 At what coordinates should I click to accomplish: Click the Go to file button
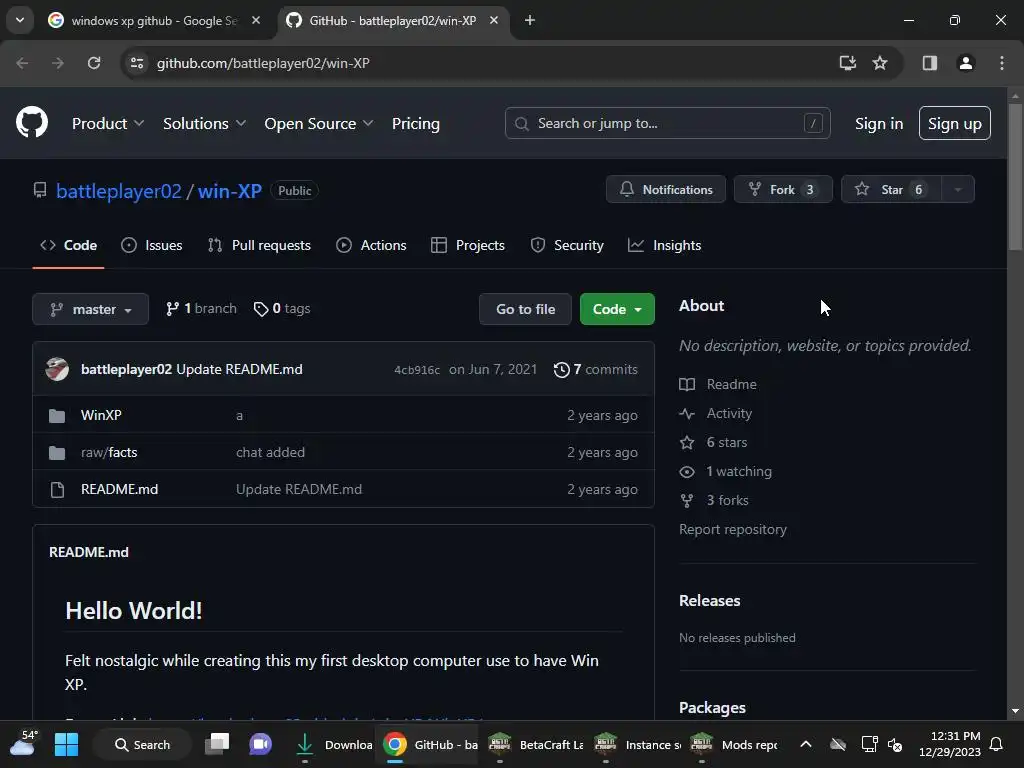(525, 309)
